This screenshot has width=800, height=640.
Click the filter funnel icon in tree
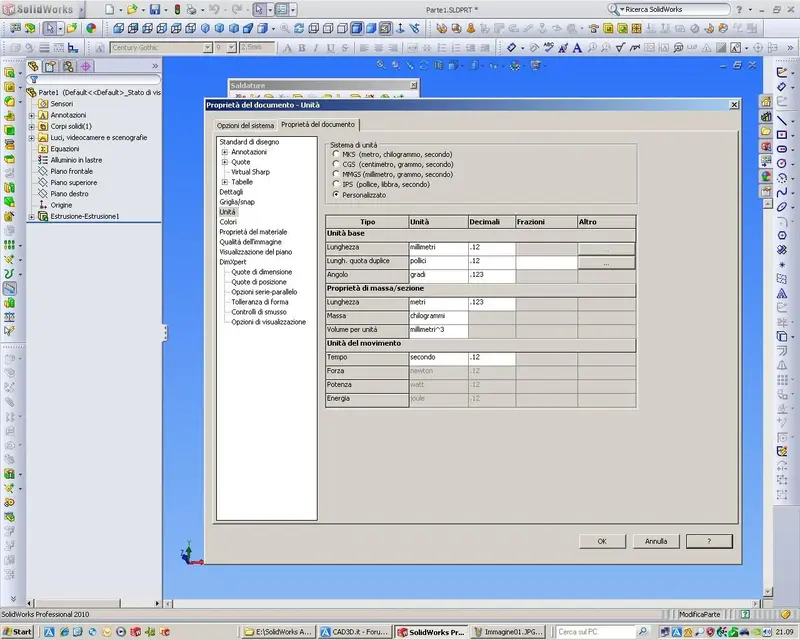pyautogui.click(x=34, y=80)
